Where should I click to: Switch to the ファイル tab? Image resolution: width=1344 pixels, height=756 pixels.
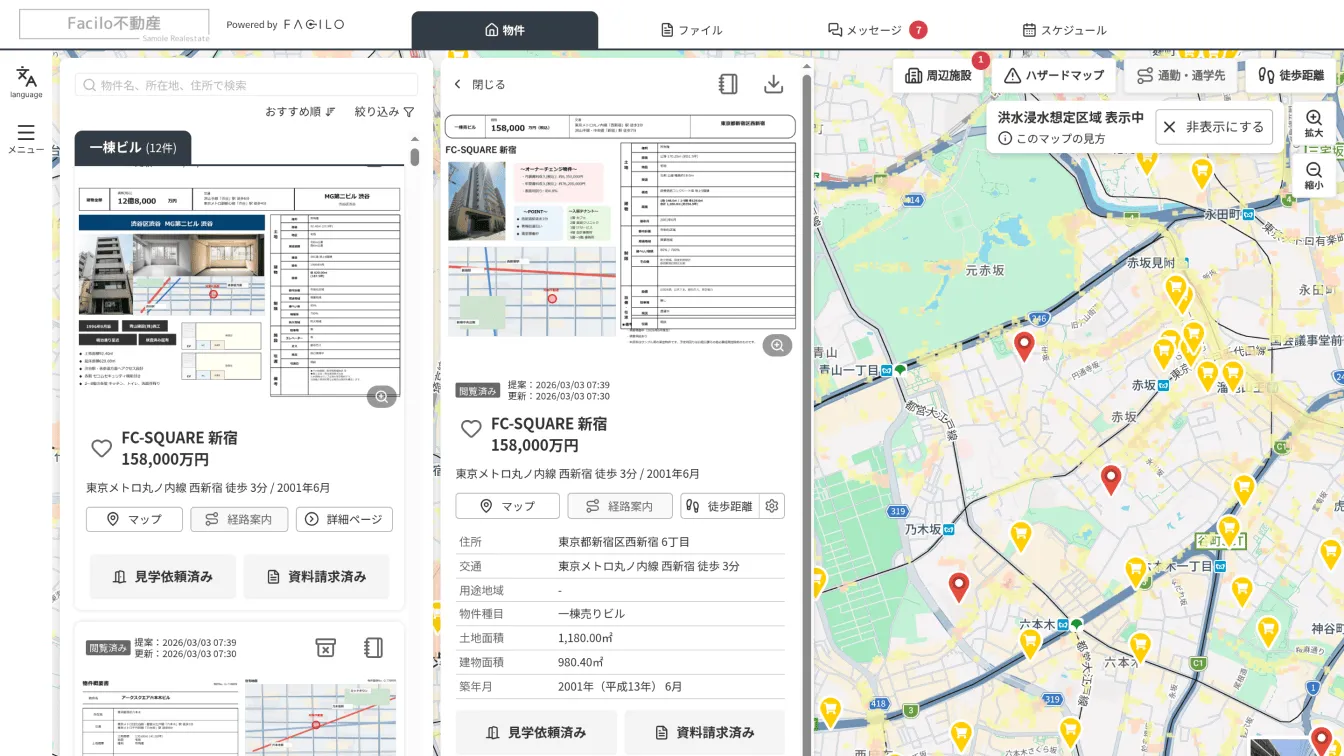[691, 30]
